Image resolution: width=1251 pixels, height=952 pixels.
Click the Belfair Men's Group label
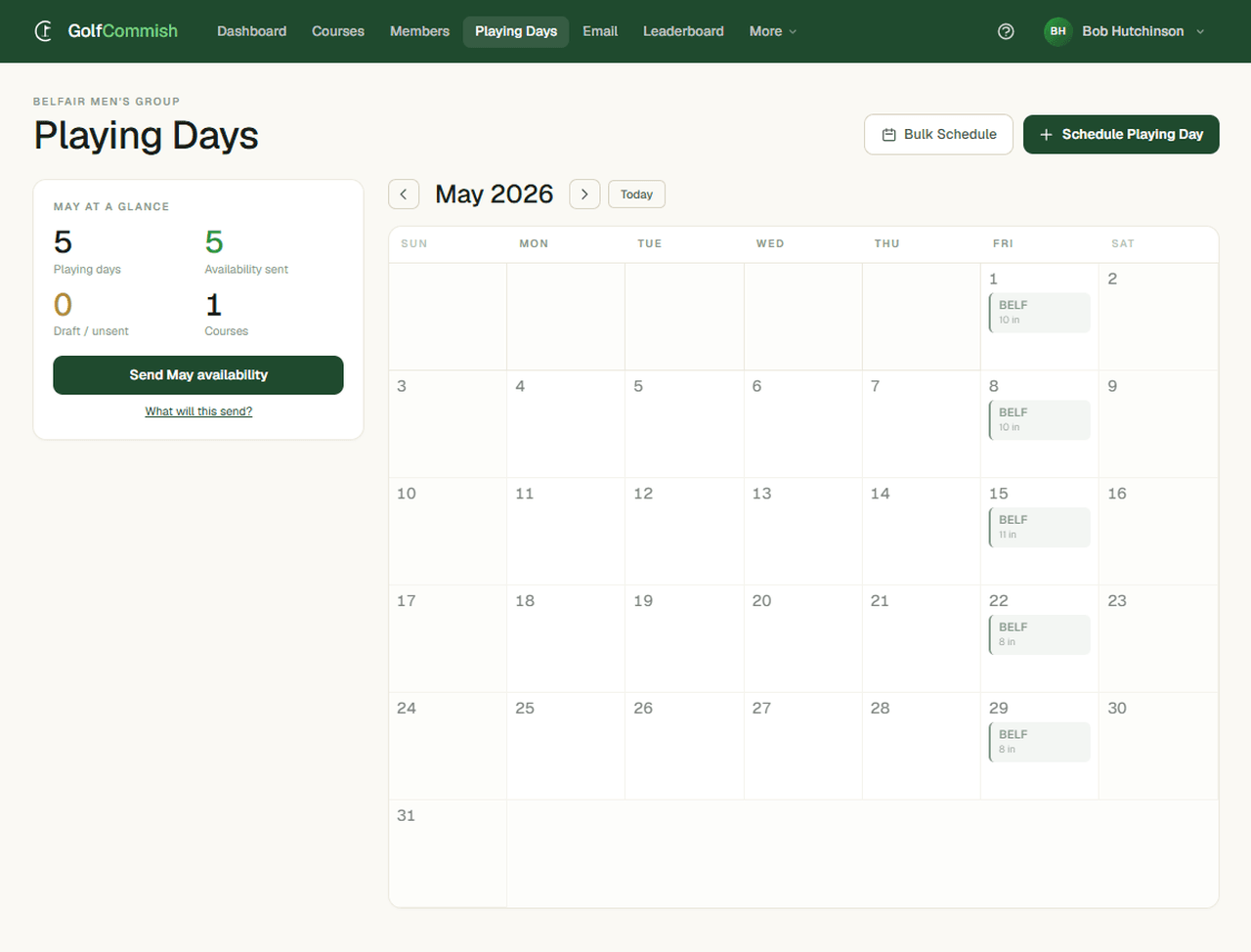pyautogui.click(x=107, y=102)
